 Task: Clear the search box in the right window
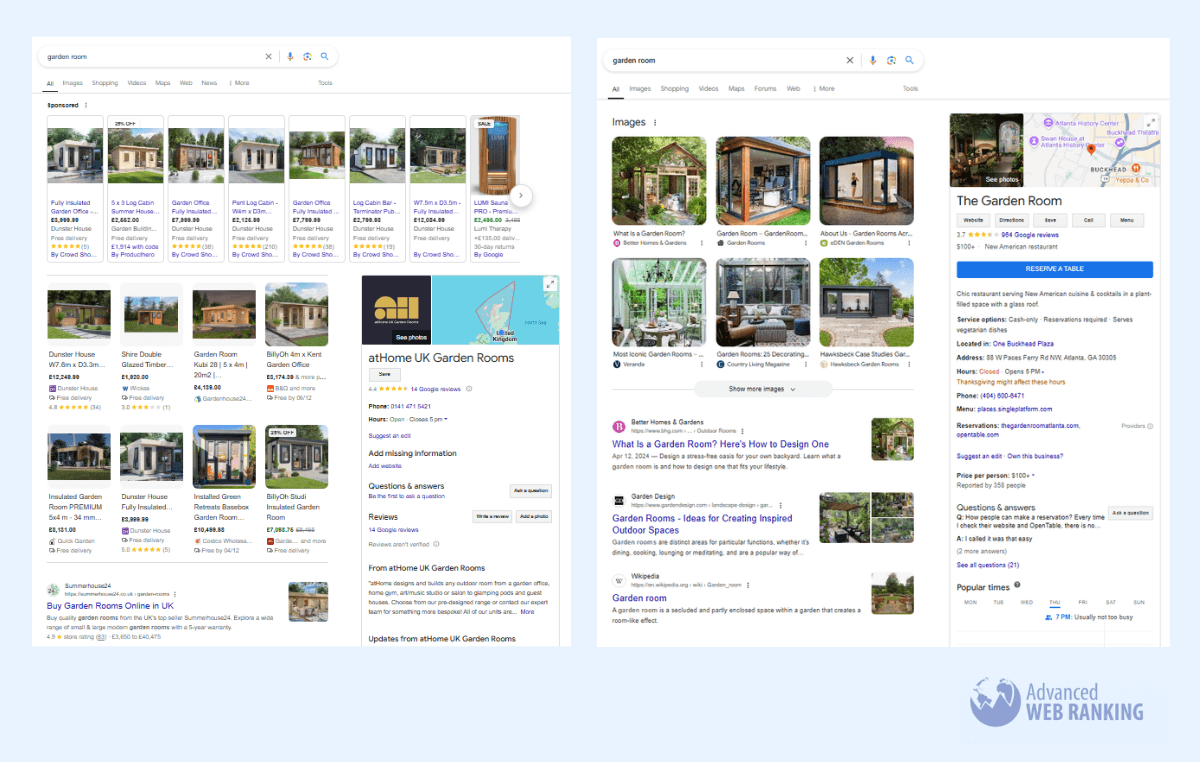tap(850, 61)
